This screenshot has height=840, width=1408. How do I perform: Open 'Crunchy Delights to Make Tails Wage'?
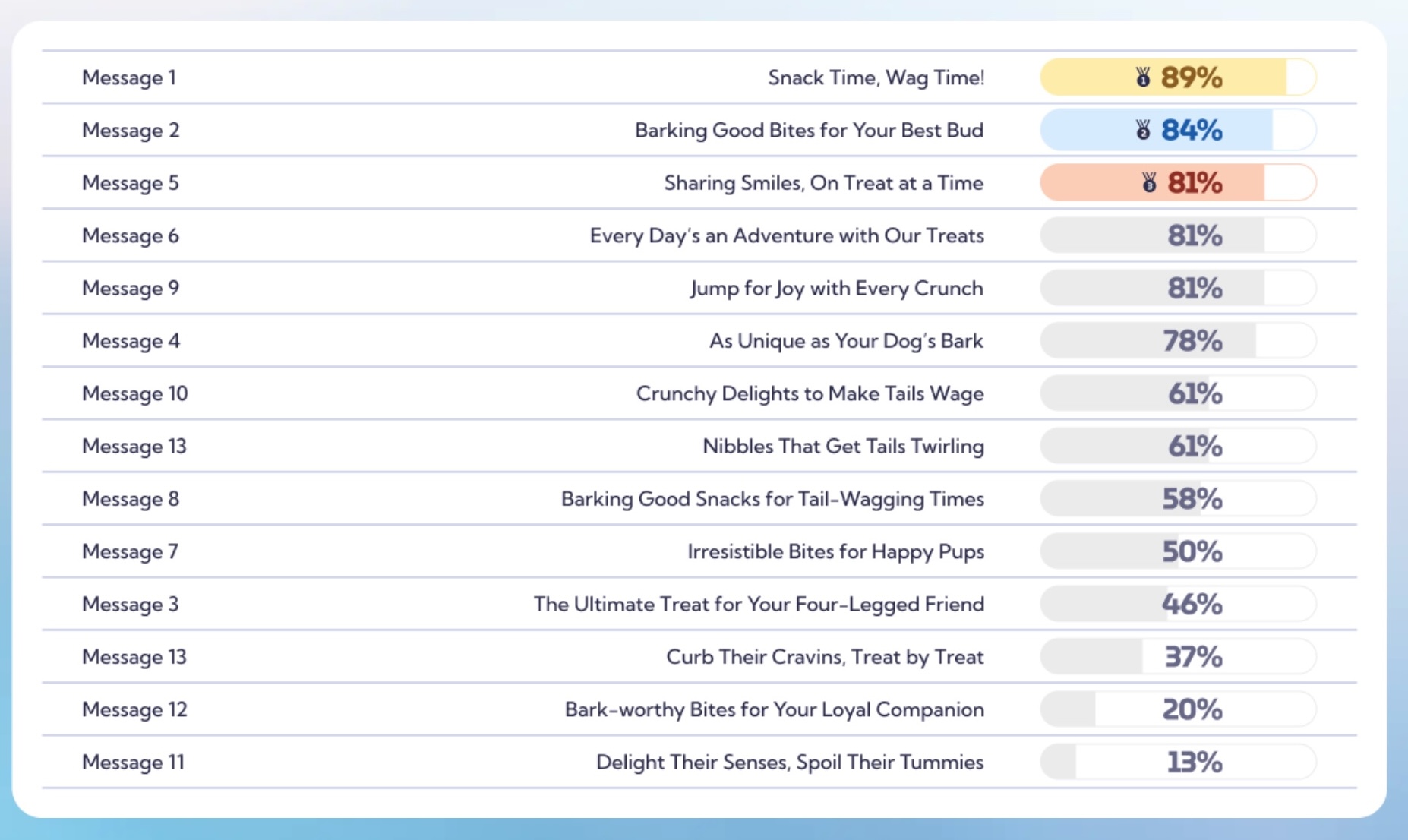810,393
